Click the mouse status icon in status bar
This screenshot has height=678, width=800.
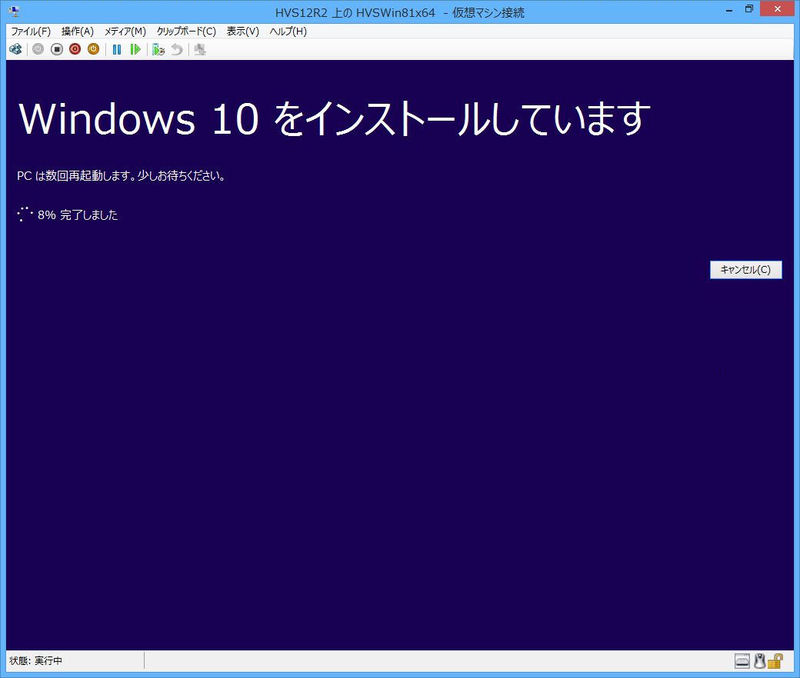click(x=760, y=661)
